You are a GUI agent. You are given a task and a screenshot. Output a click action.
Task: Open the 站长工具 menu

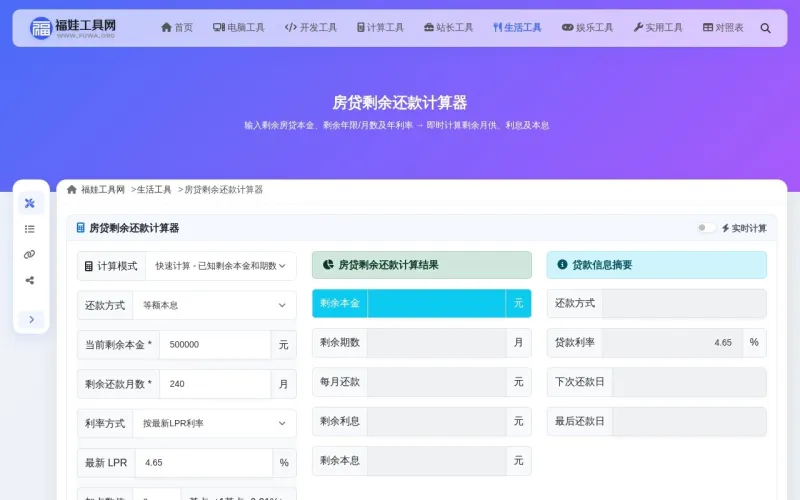click(x=448, y=28)
